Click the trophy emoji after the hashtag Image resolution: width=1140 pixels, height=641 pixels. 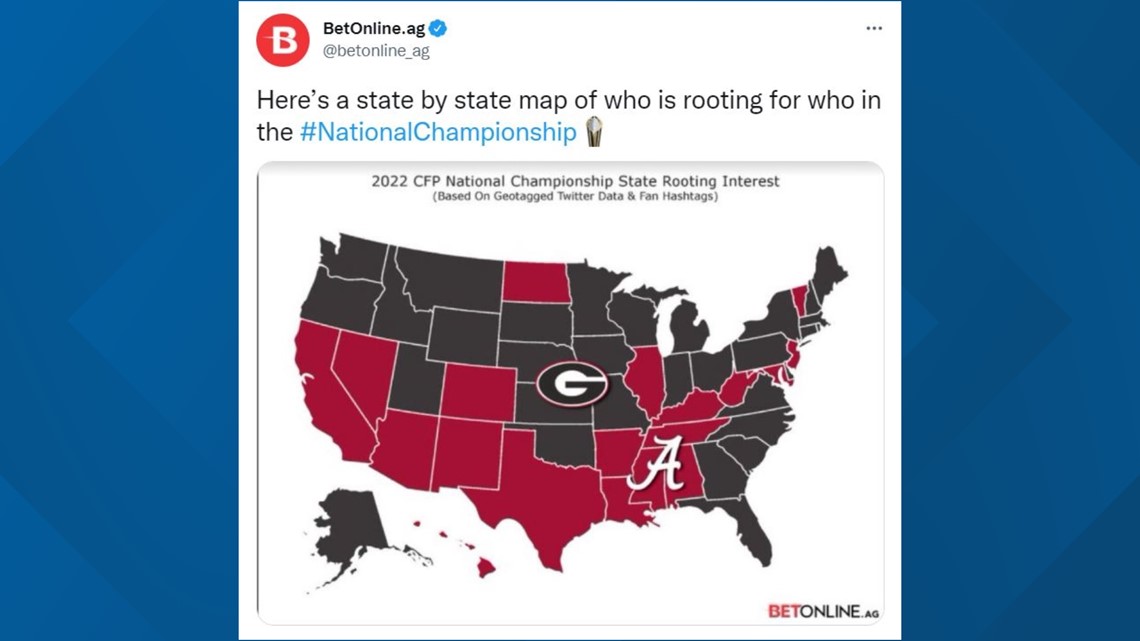tap(594, 132)
